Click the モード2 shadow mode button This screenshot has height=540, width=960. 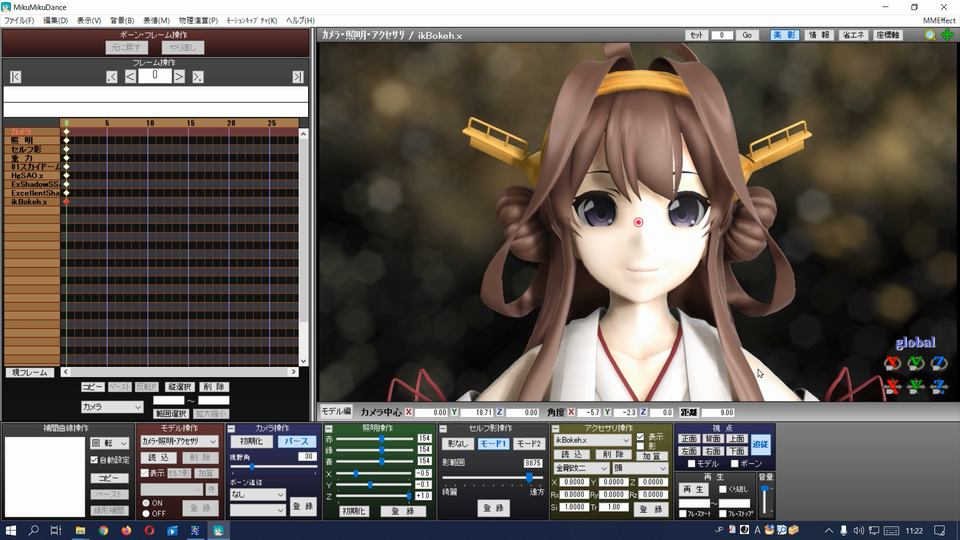pos(529,443)
